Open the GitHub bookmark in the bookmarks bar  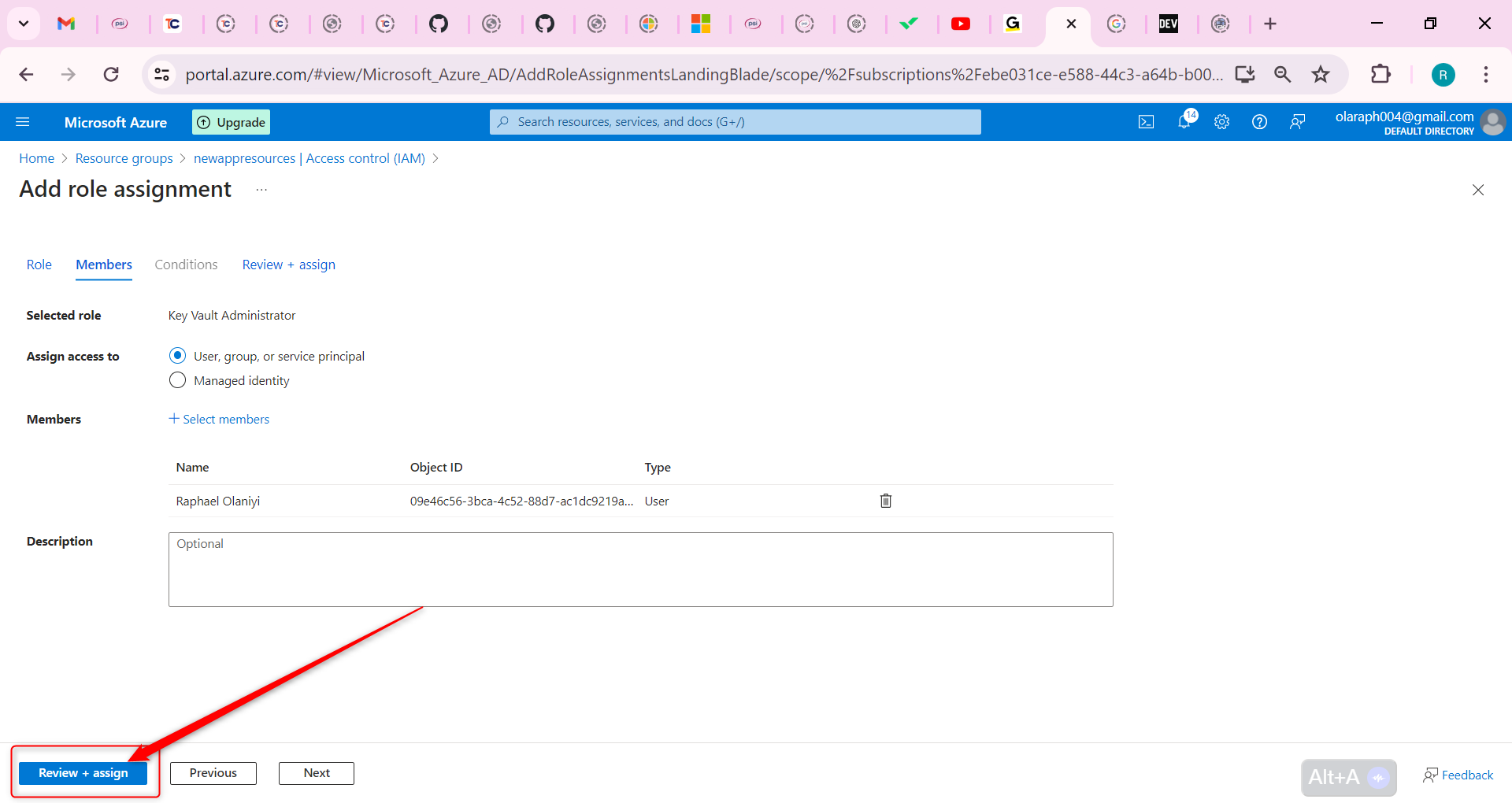440,24
